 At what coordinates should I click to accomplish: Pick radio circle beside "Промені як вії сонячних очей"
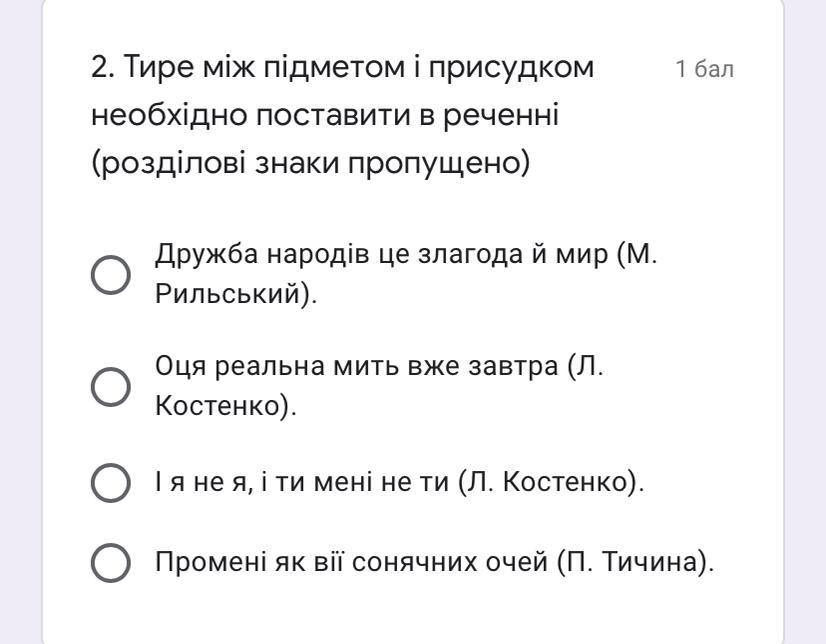111,563
